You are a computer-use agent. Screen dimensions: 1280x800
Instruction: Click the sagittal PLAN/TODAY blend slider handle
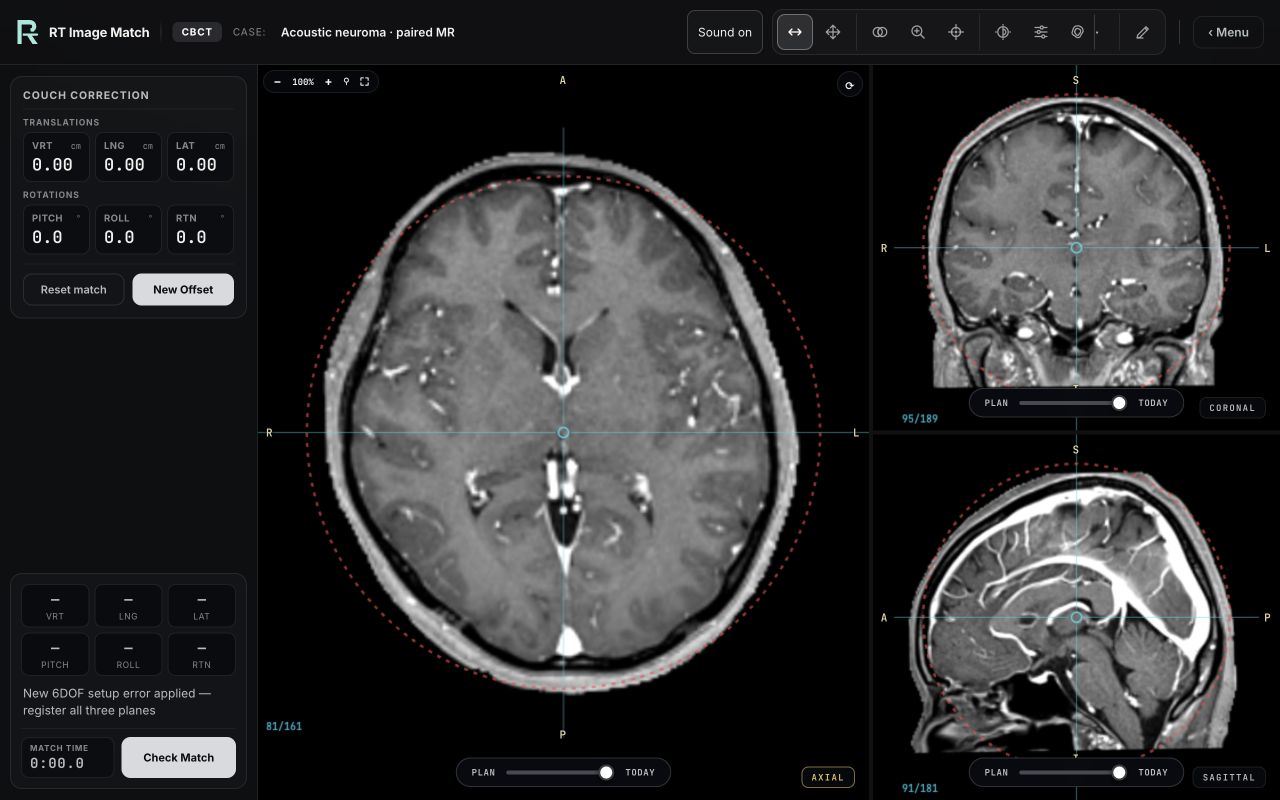1119,772
